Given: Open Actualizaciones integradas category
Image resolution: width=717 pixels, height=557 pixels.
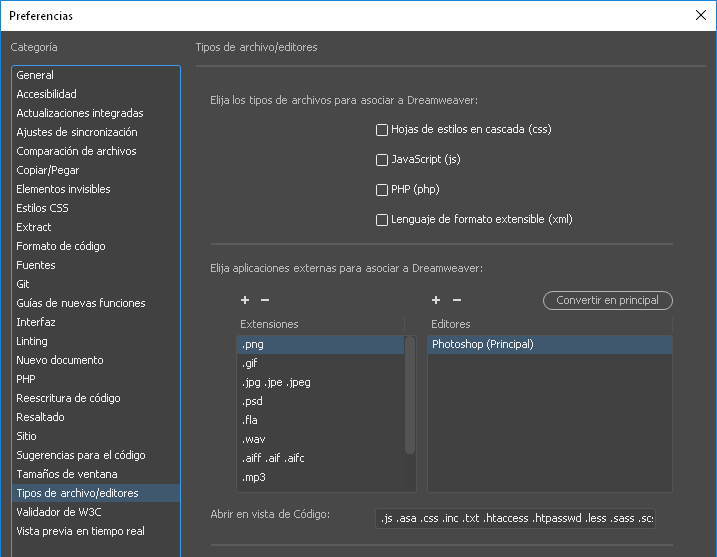Looking at the screenshot, I should point(96,113).
